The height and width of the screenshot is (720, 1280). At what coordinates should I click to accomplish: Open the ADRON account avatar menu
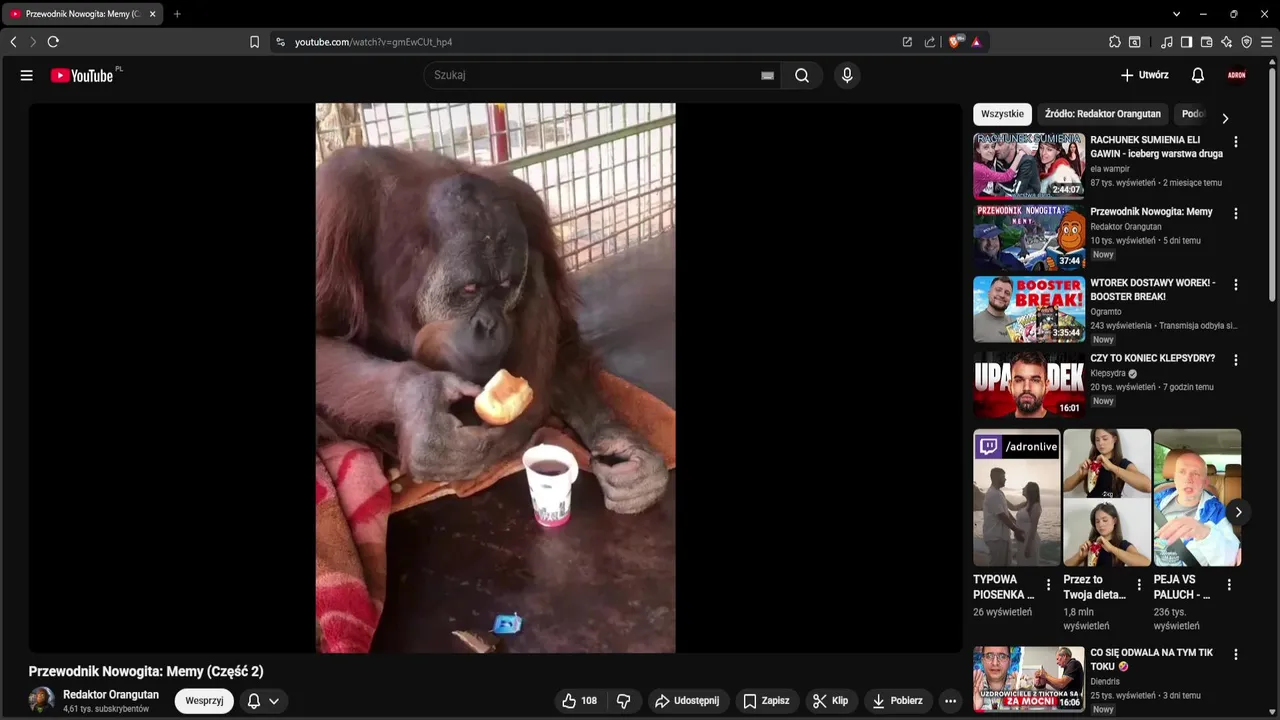(1237, 75)
